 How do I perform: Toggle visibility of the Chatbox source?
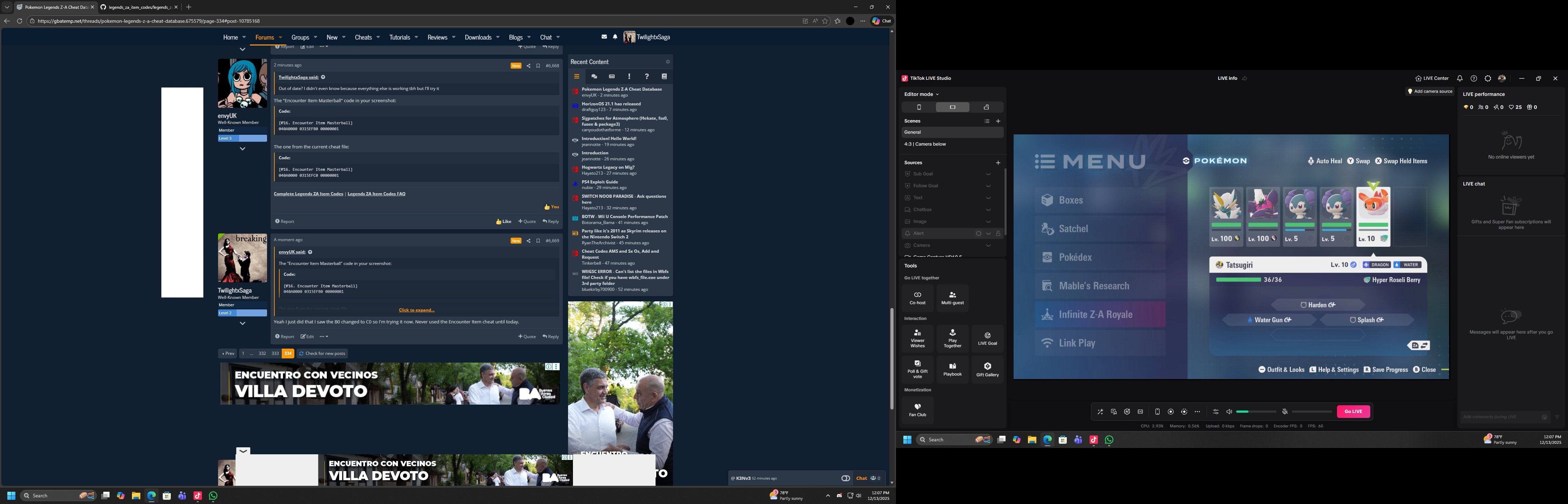(988, 209)
